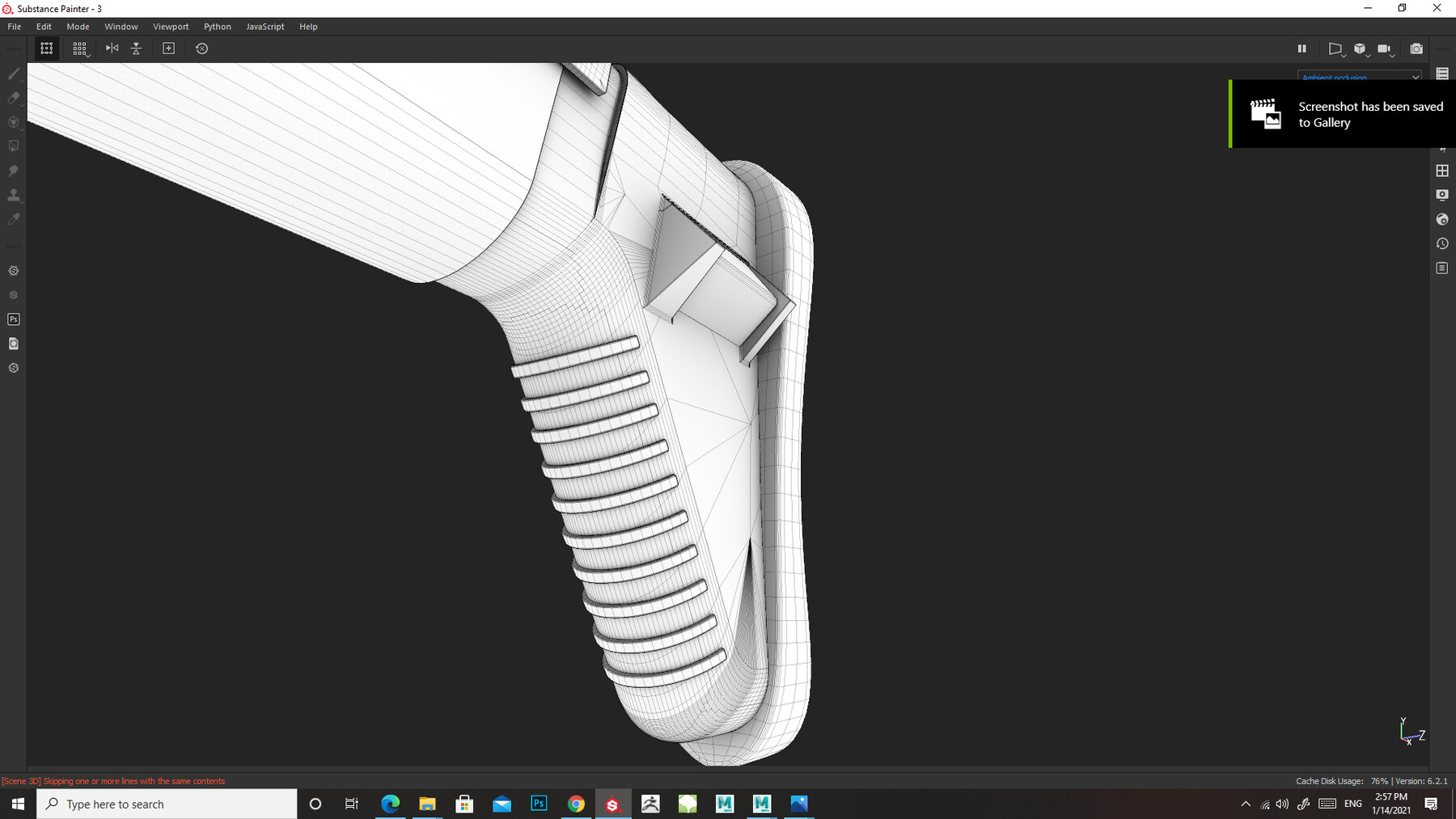Open Microsoft Edge from the taskbar
This screenshot has height=819, width=1456.
[390, 804]
